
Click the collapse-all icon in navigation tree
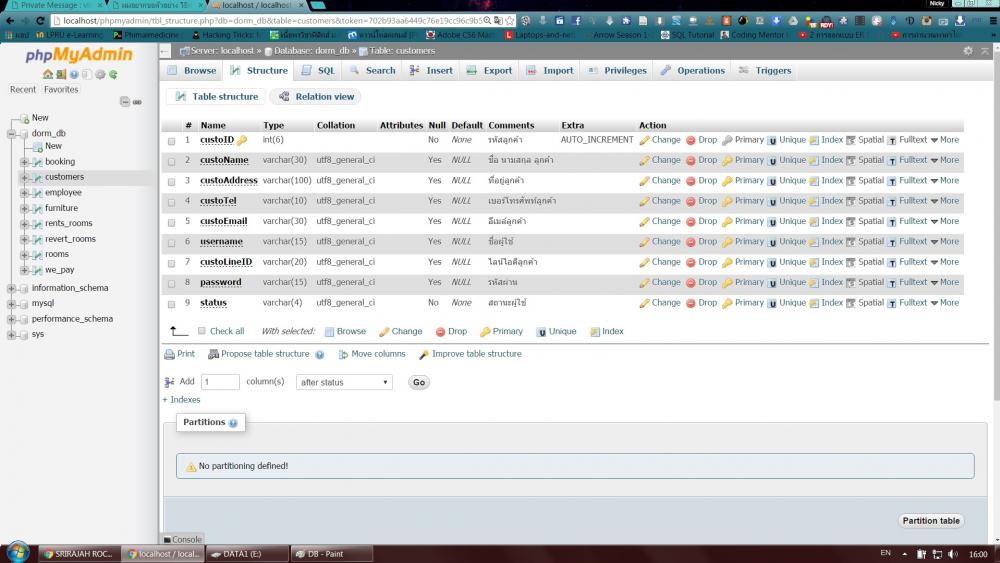[125, 102]
